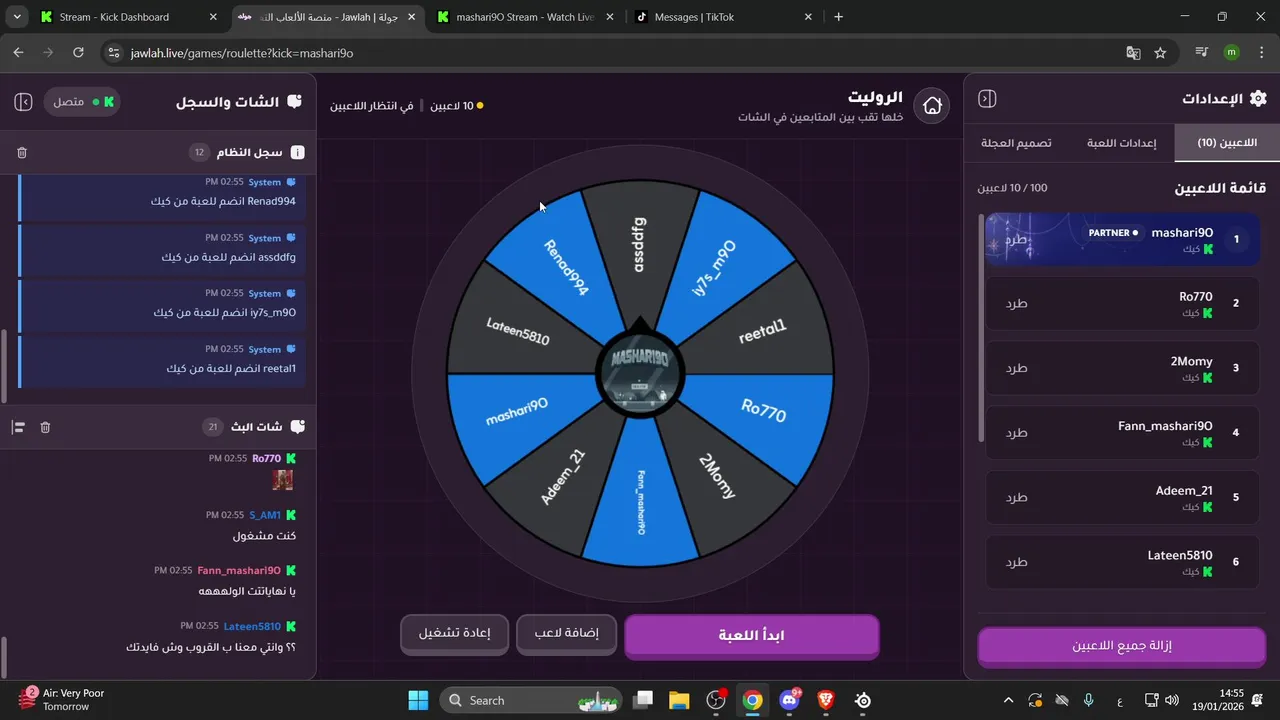Click username S_AM1 in stream chat
Screen dimensions: 1280x720
coord(265,515)
